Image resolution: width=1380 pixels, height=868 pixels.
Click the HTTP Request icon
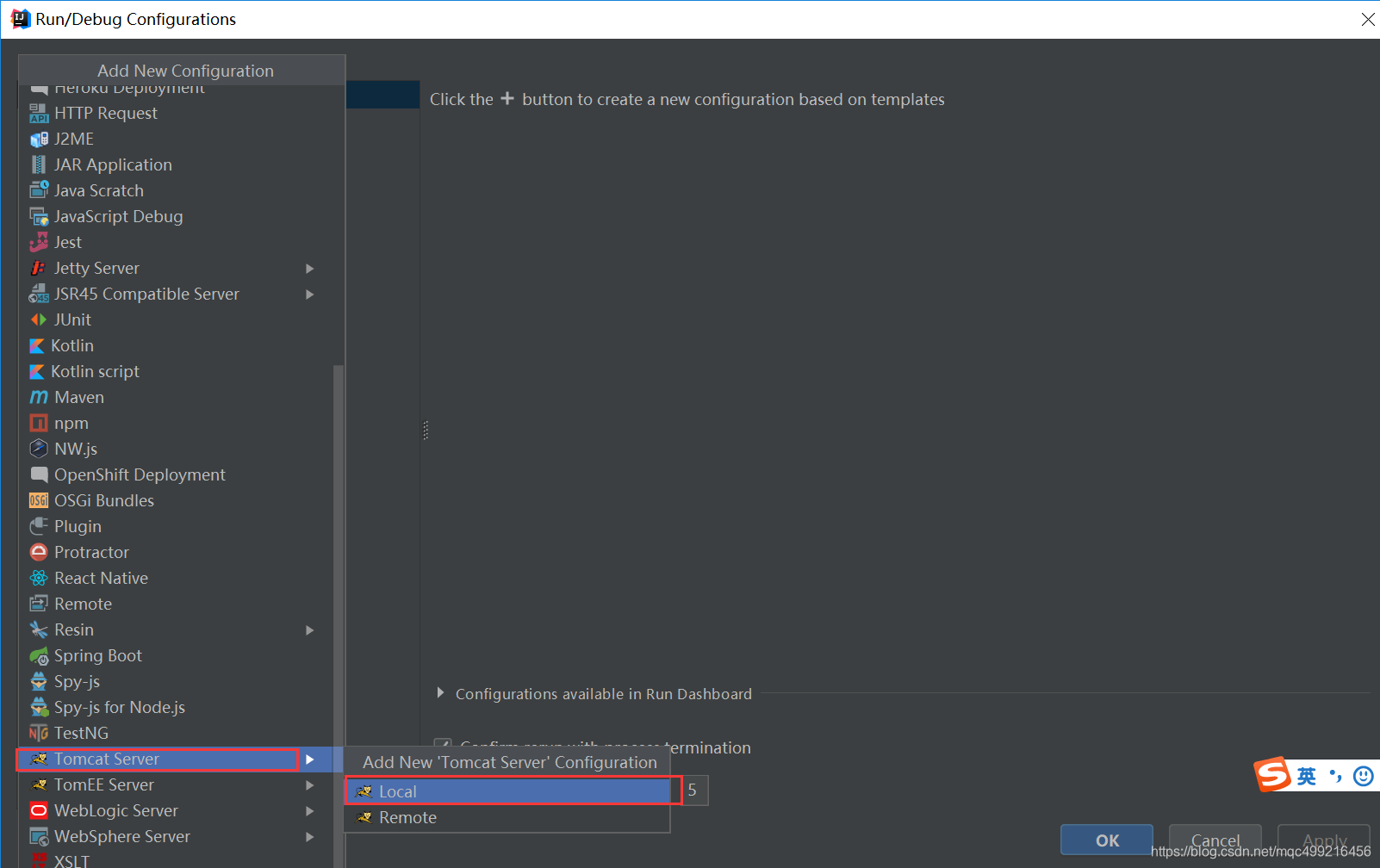[39, 113]
